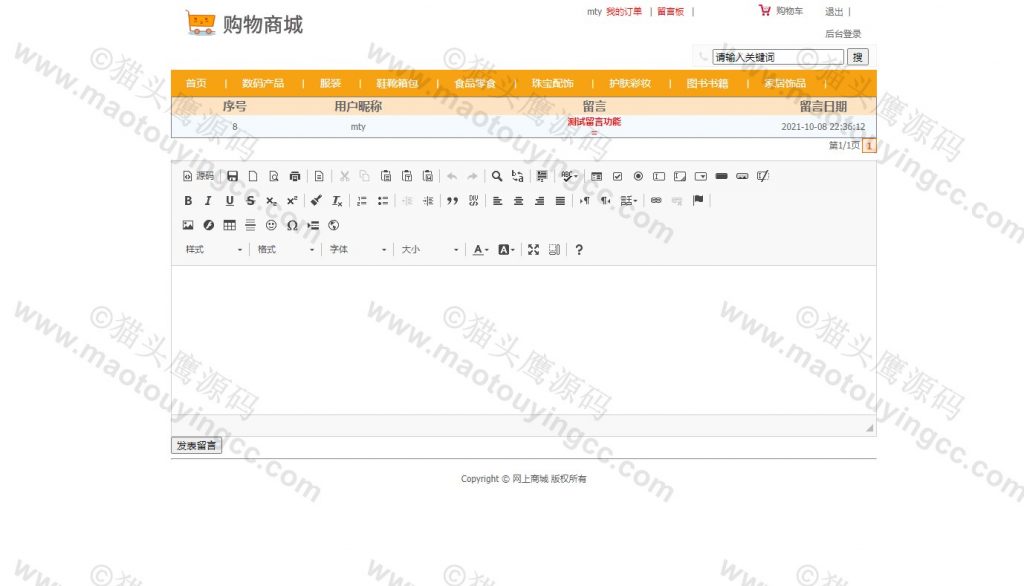Image resolution: width=1024 pixels, height=586 pixels.
Task: Open the text color picker
Action: [481, 250]
